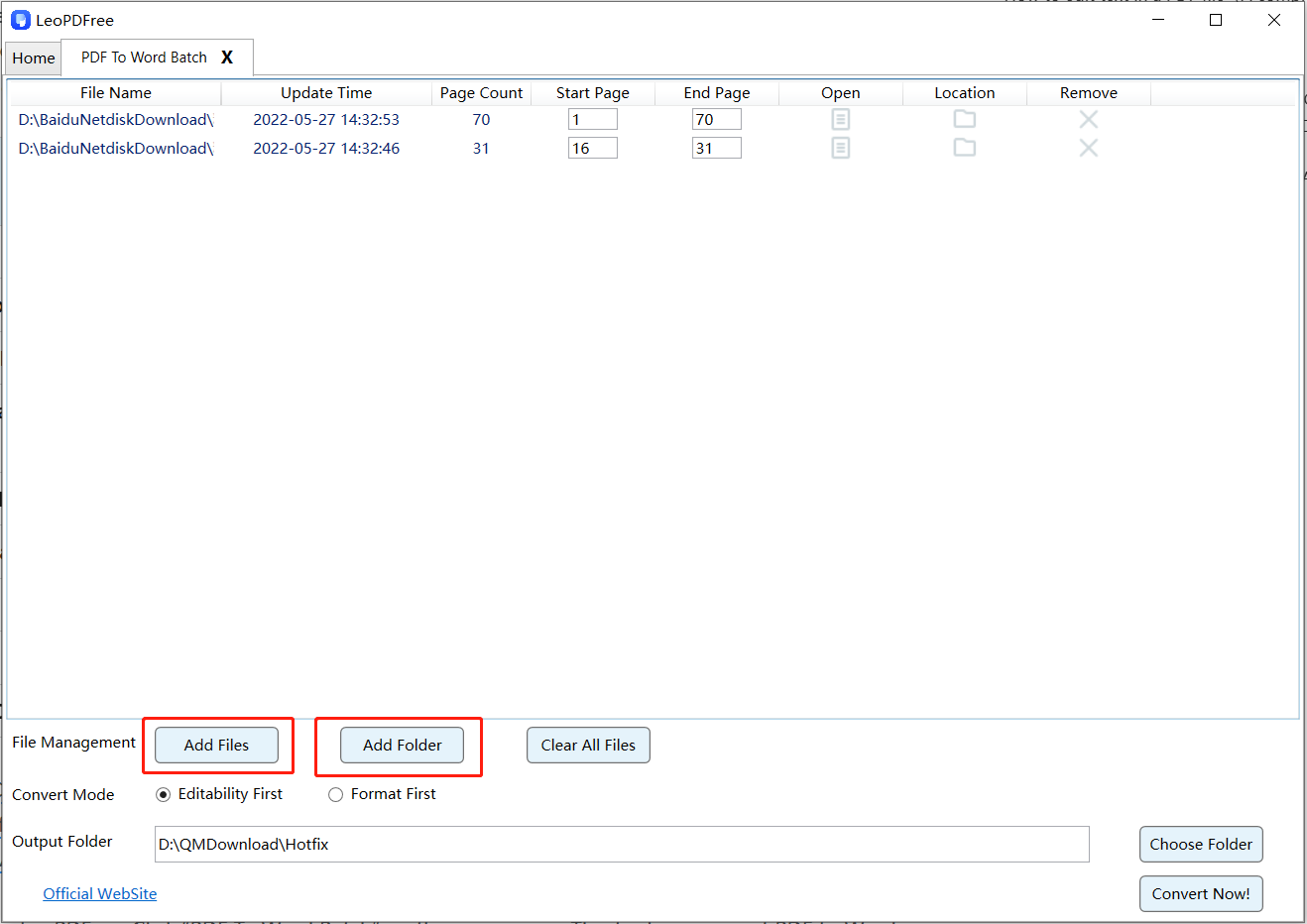This screenshot has height=924, width=1307.
Task: Start conversion with Convert Now!
Action: tap(1200, 894)
